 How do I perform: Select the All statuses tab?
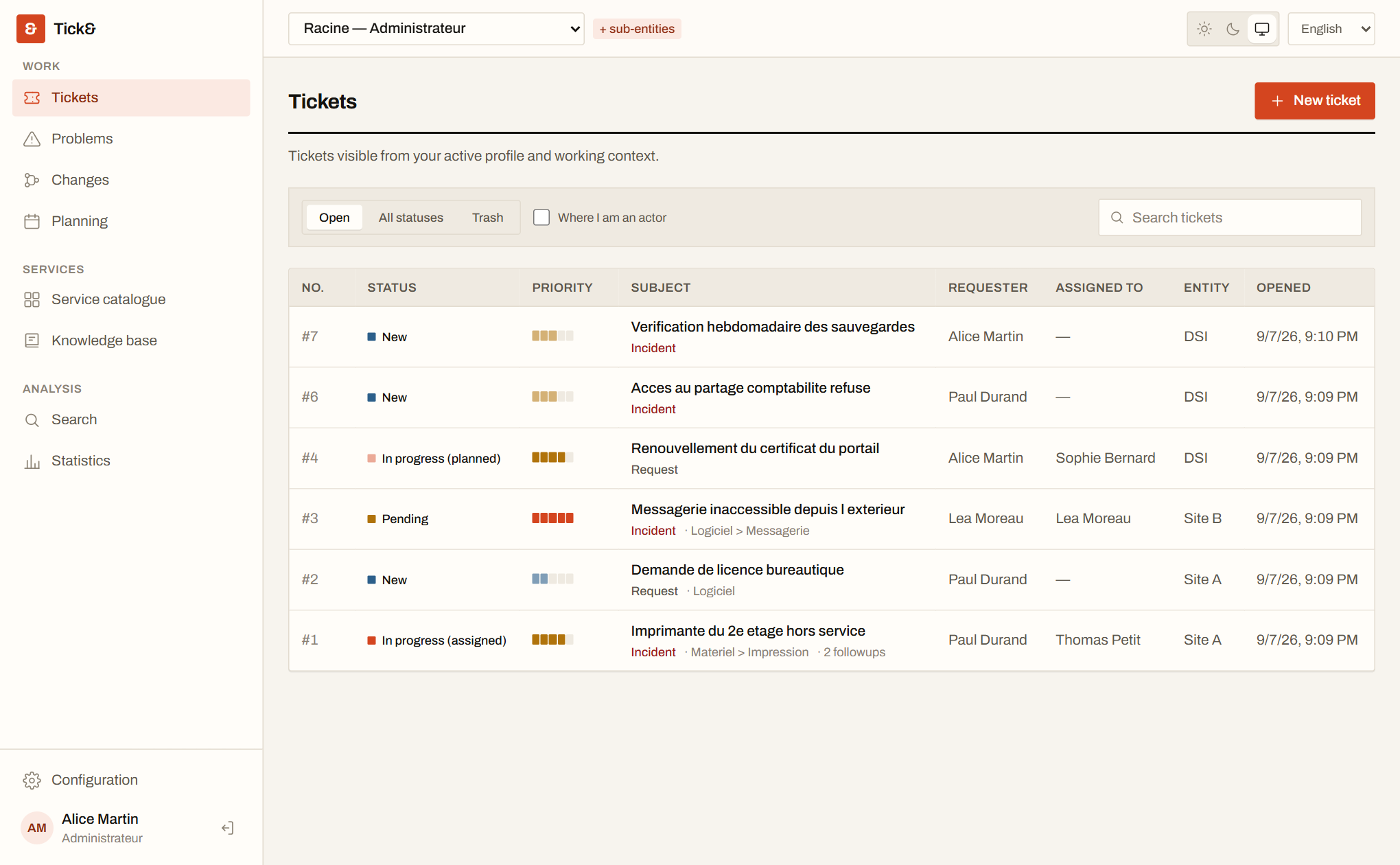click(x=411, y=218)
